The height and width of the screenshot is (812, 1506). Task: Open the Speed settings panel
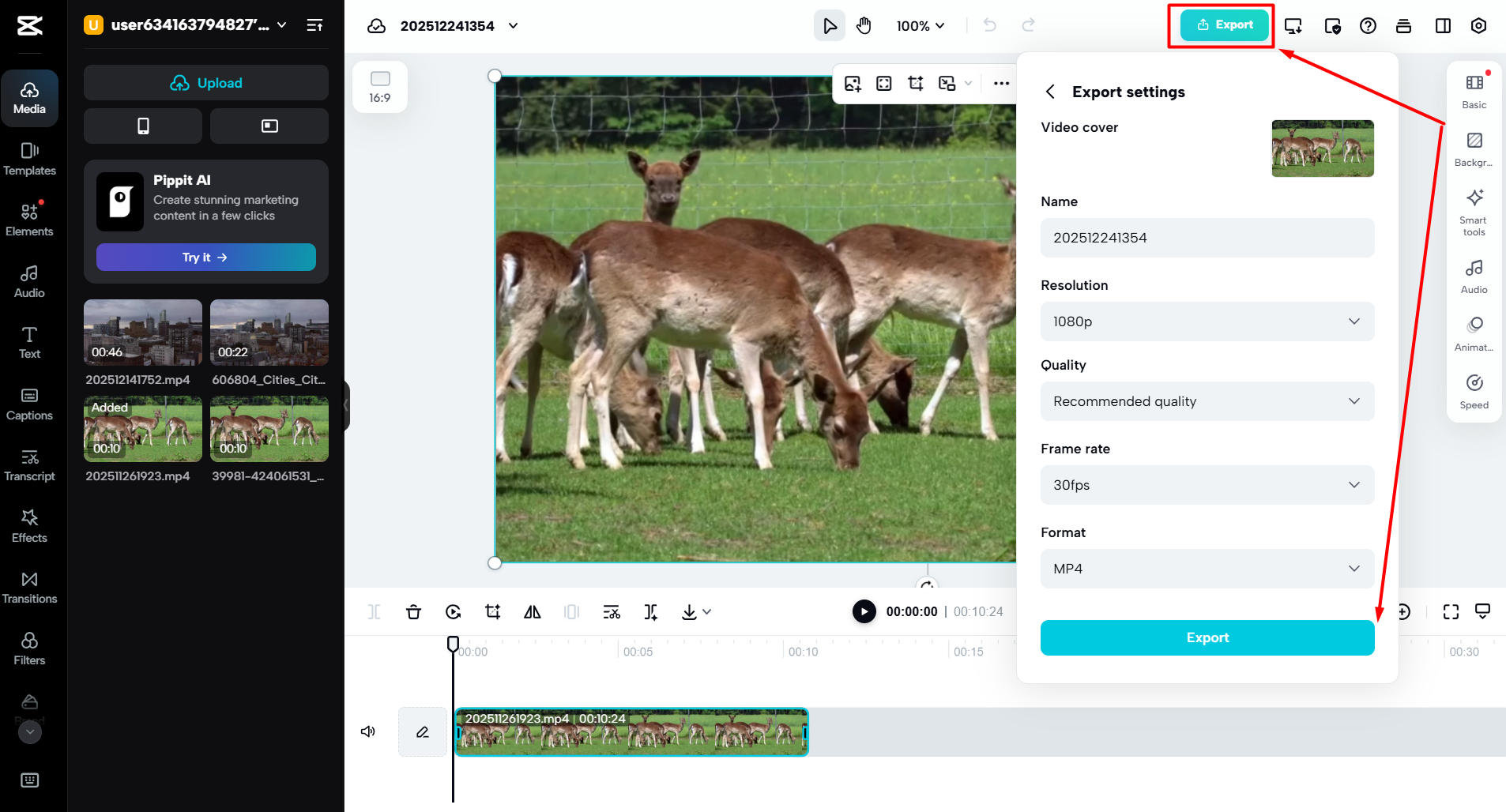1474,391
